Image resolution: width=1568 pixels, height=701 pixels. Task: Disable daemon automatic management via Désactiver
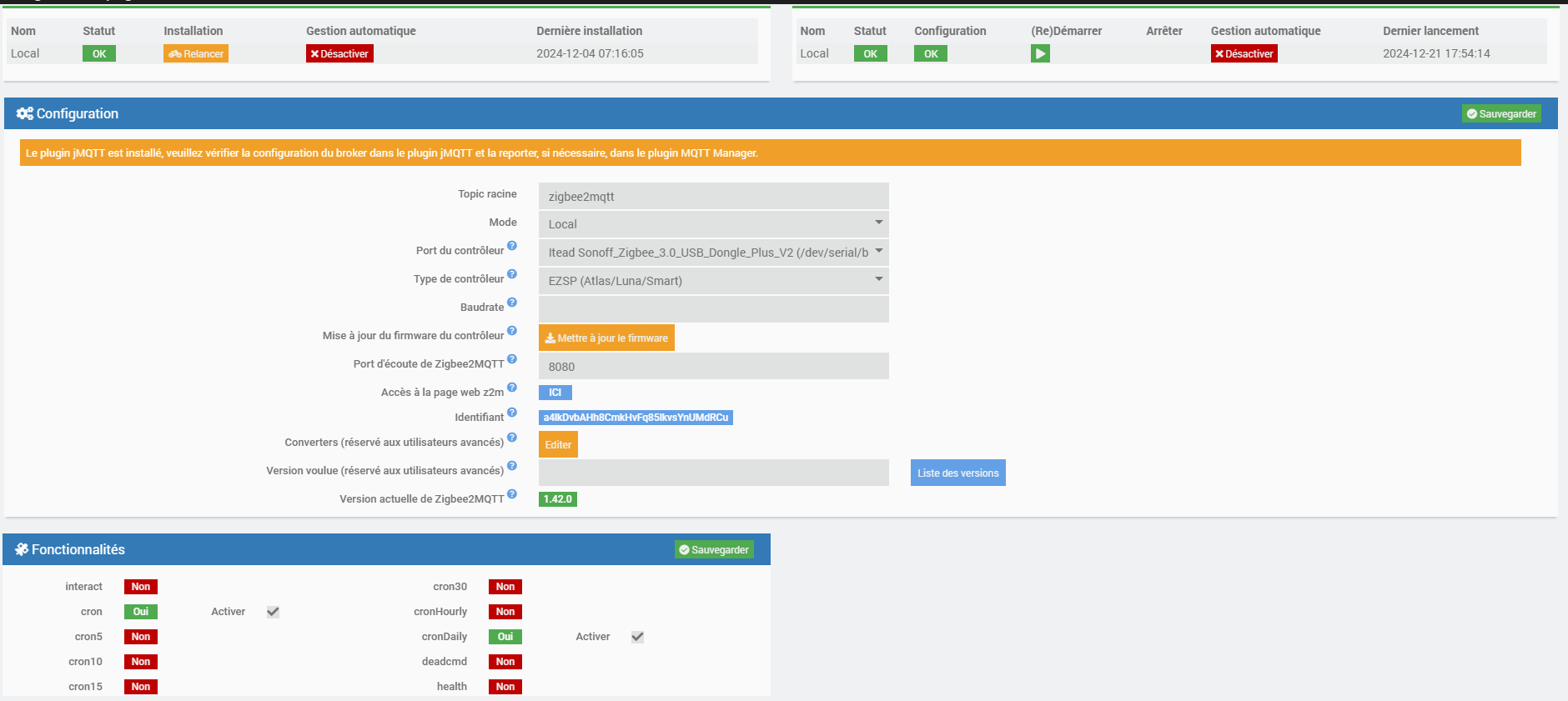1244,53
